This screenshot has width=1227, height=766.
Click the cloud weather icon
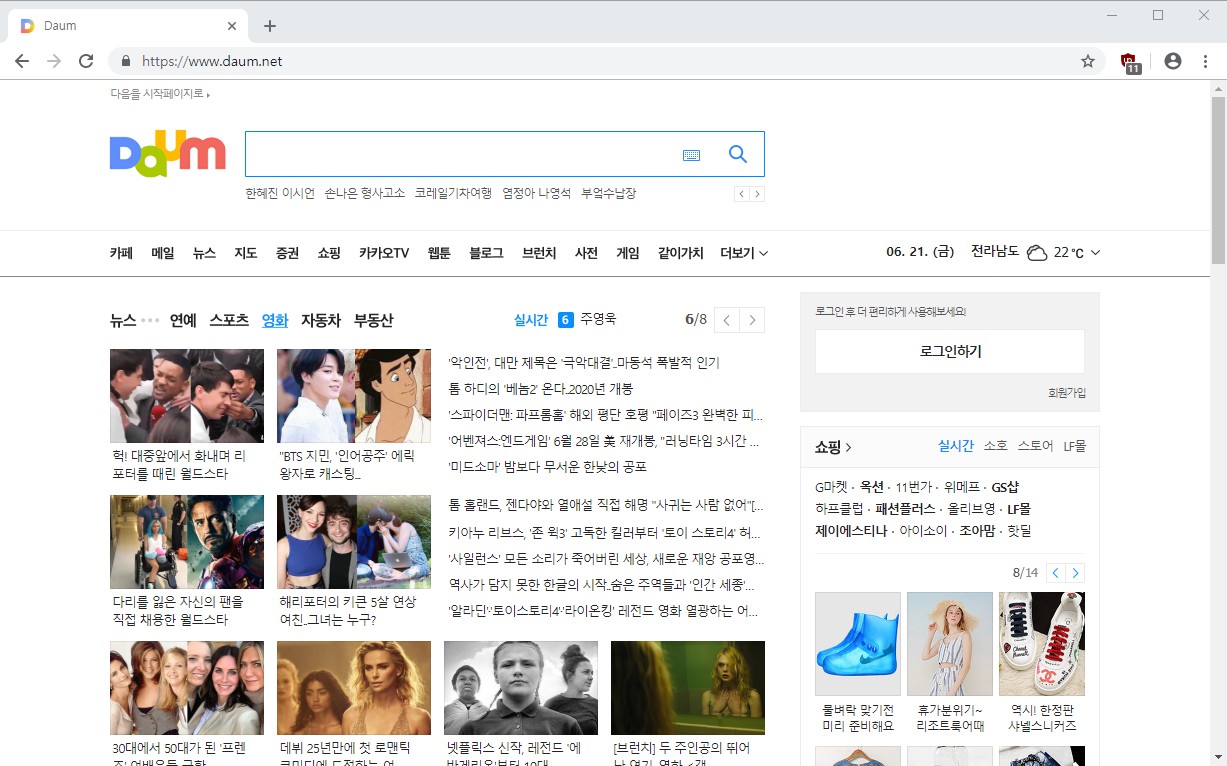[x=1037, y=253]
